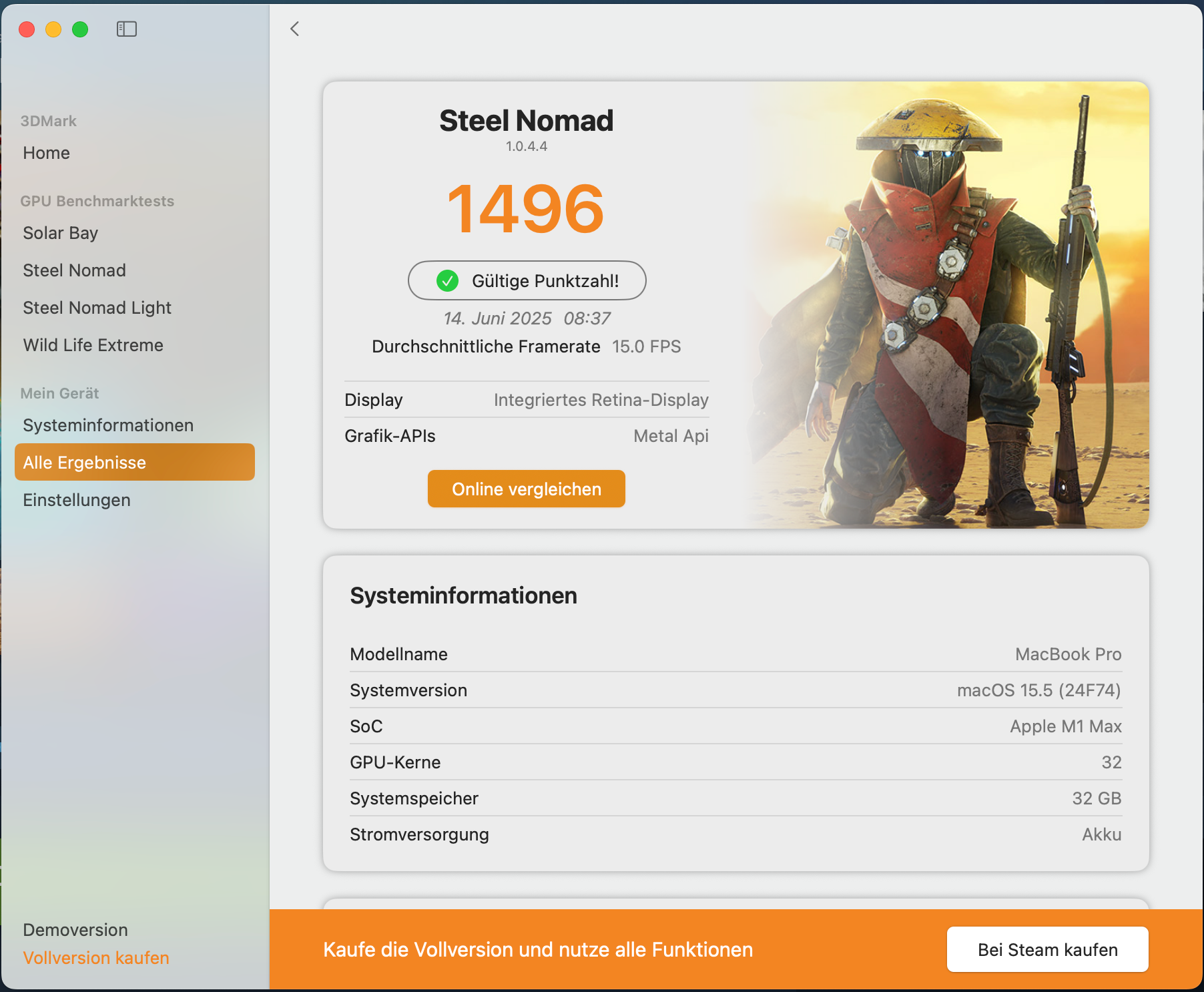Click the version number 1.0.4.4
This screenshot has height=992, width=1204.
(x=527, y=146)
